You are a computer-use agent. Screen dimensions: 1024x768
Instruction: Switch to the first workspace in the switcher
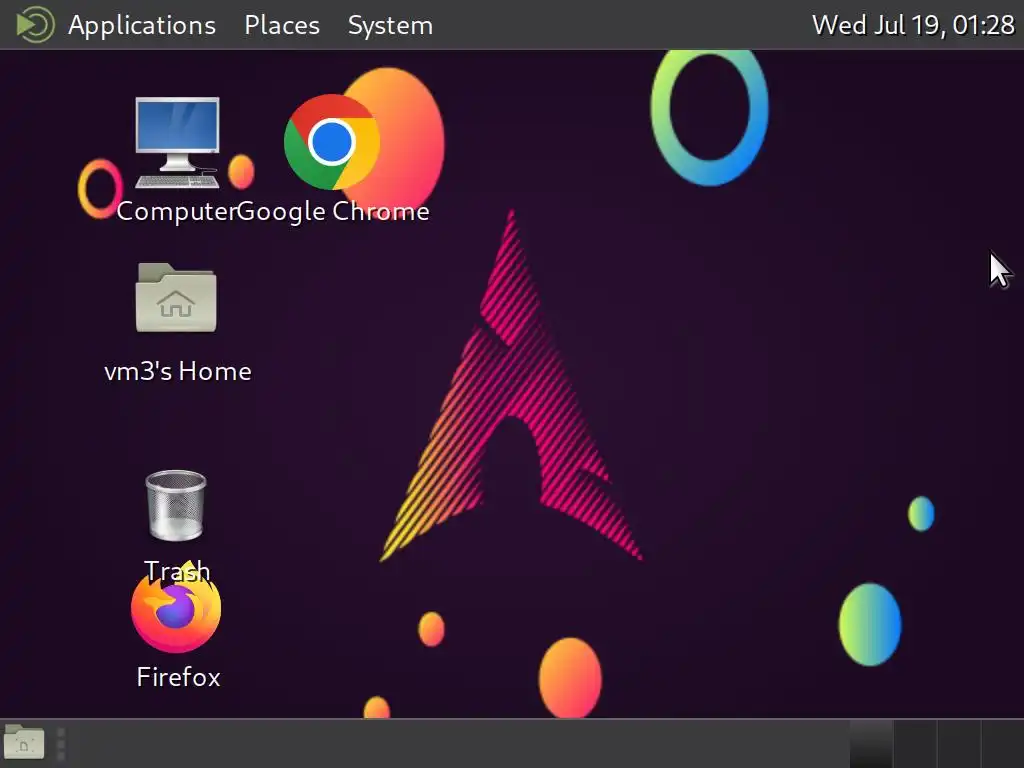click(x=871, y=744)
